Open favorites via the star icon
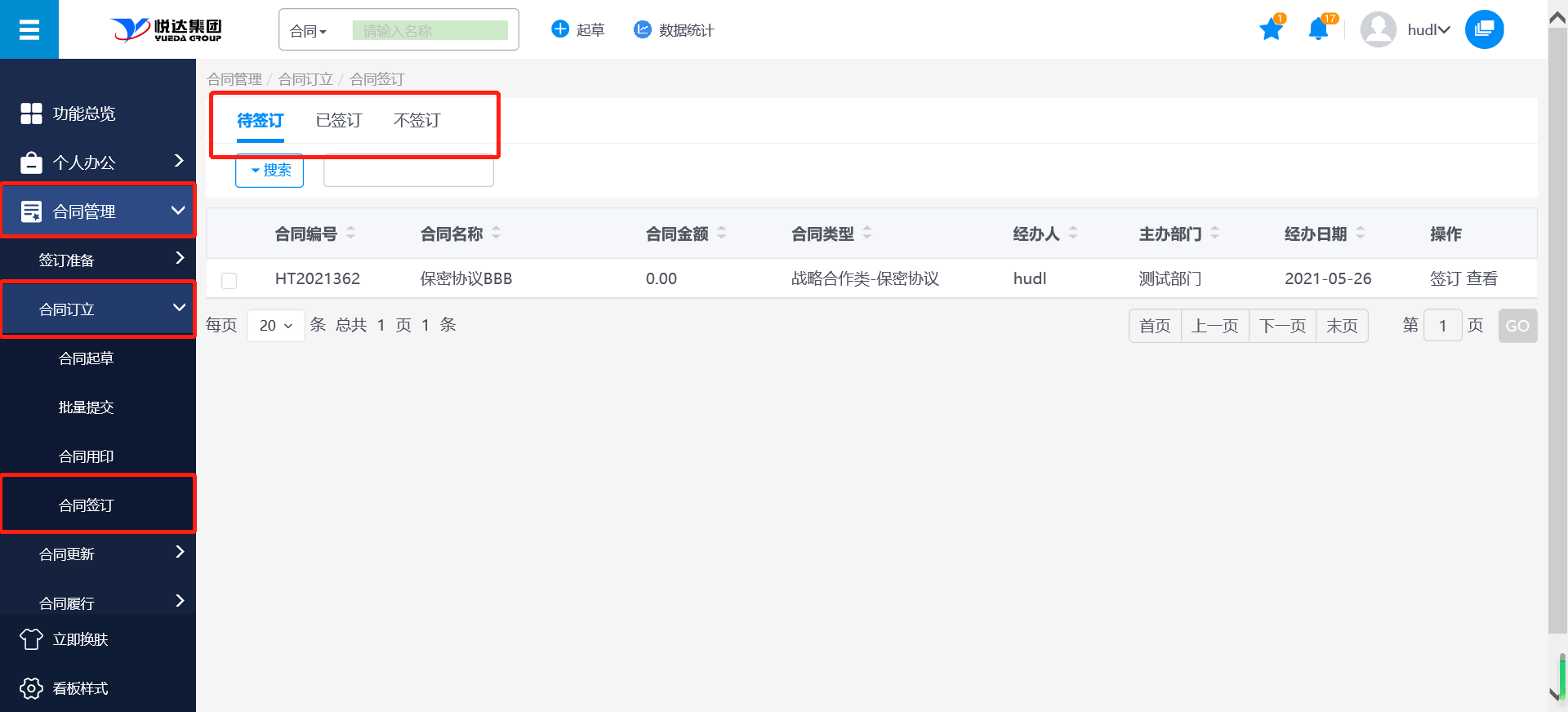Image resolution: width=1568 pixels, height=712 pixels. coord(1271,30)
